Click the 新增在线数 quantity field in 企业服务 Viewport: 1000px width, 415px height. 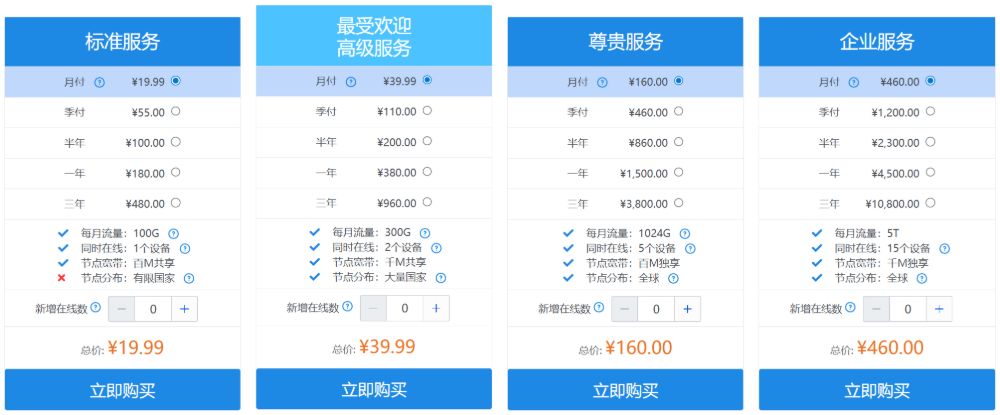907,309
